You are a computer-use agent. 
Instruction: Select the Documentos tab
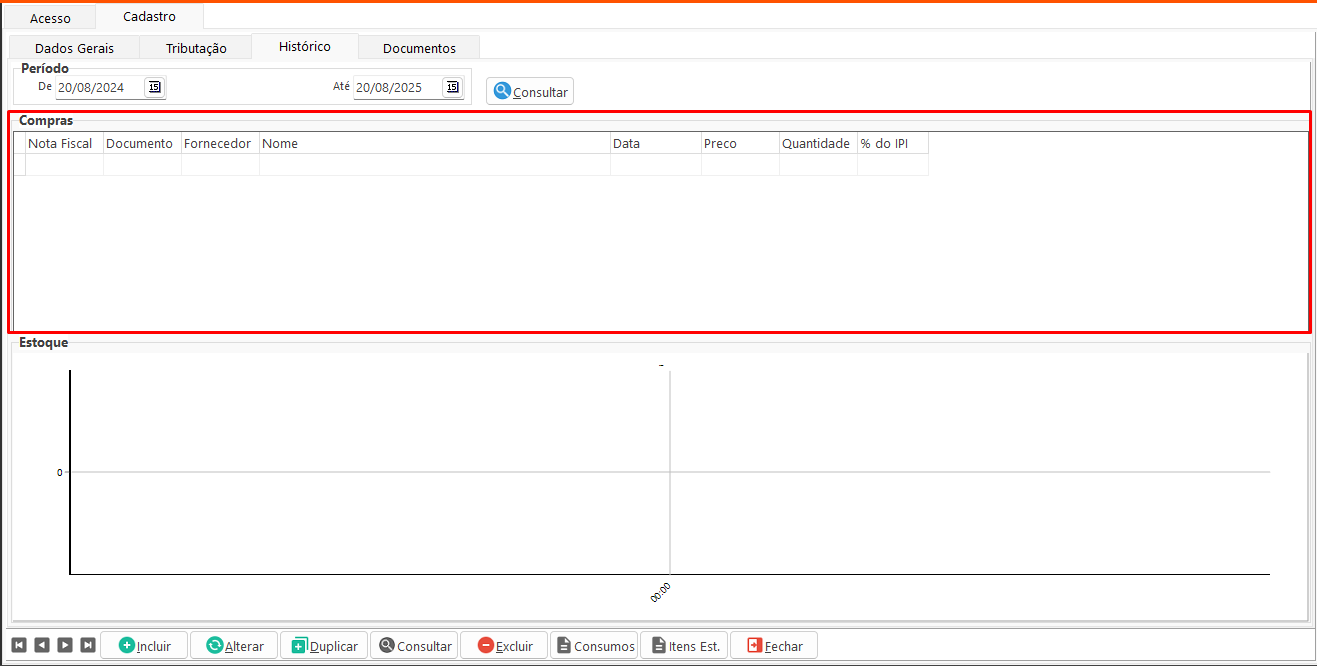(419, 48)
